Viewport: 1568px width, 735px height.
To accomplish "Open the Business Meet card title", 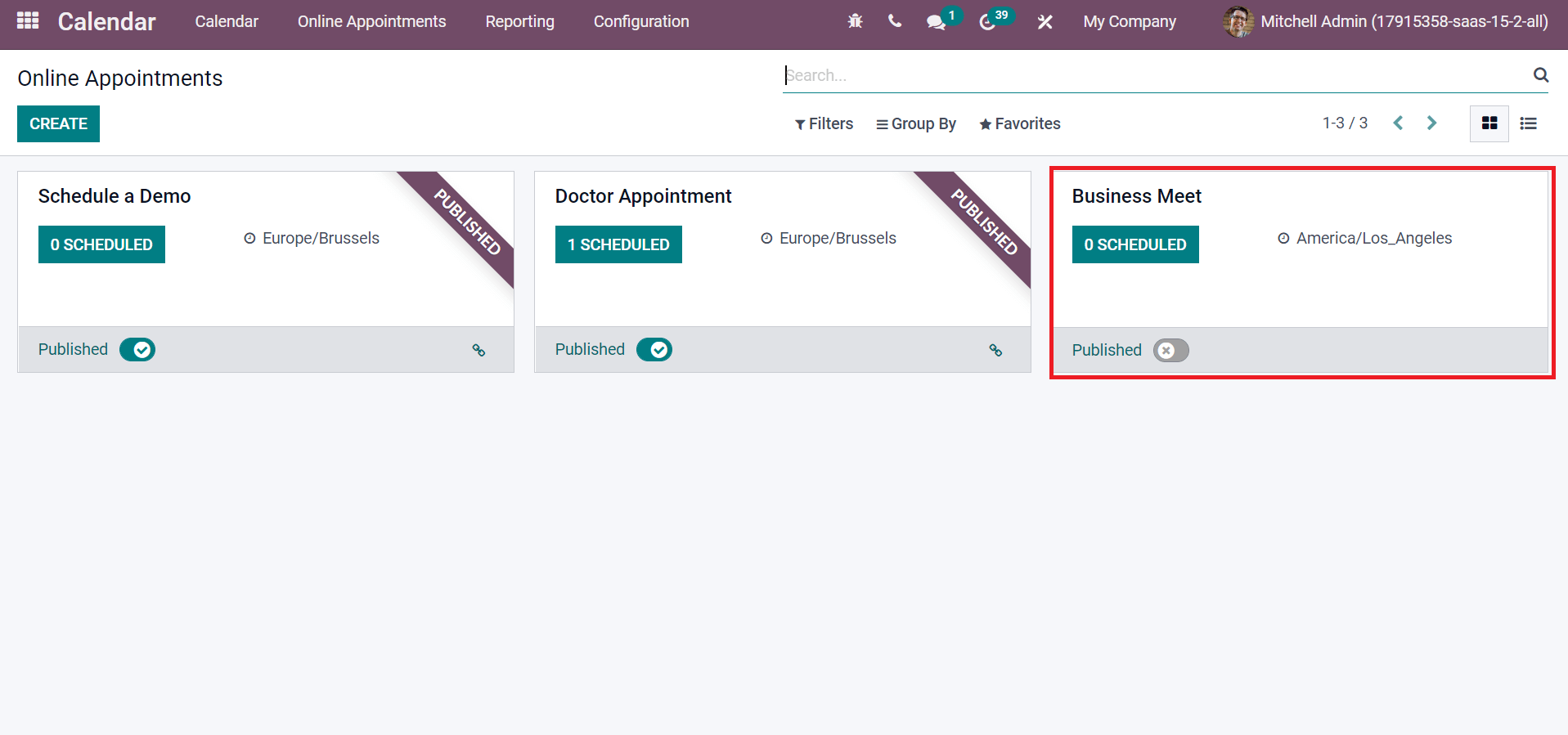I will coord(1136,196).
